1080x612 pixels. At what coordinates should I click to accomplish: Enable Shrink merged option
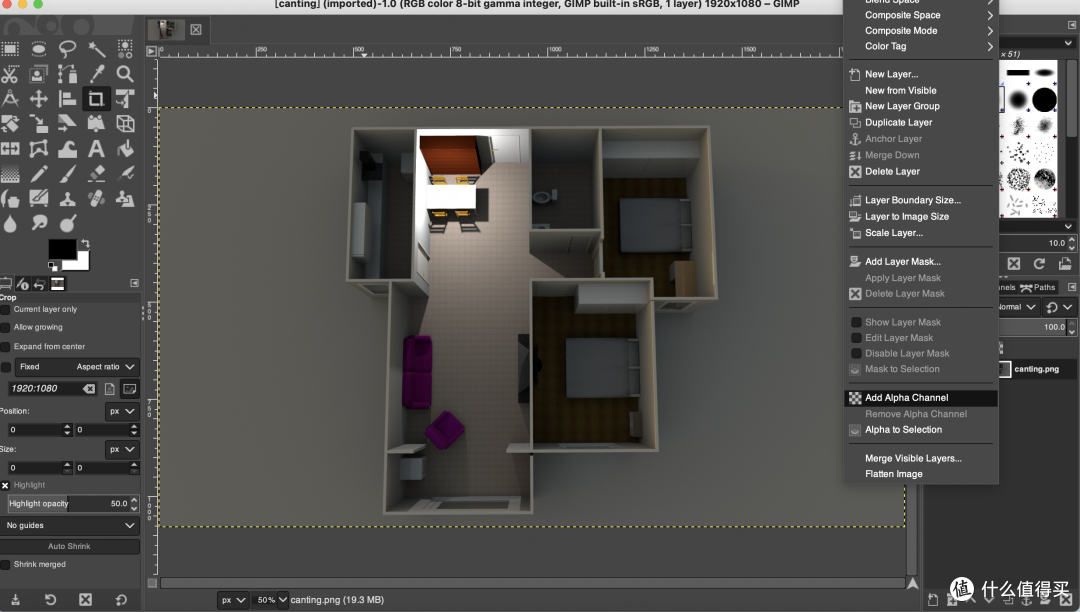coord(6,564)
